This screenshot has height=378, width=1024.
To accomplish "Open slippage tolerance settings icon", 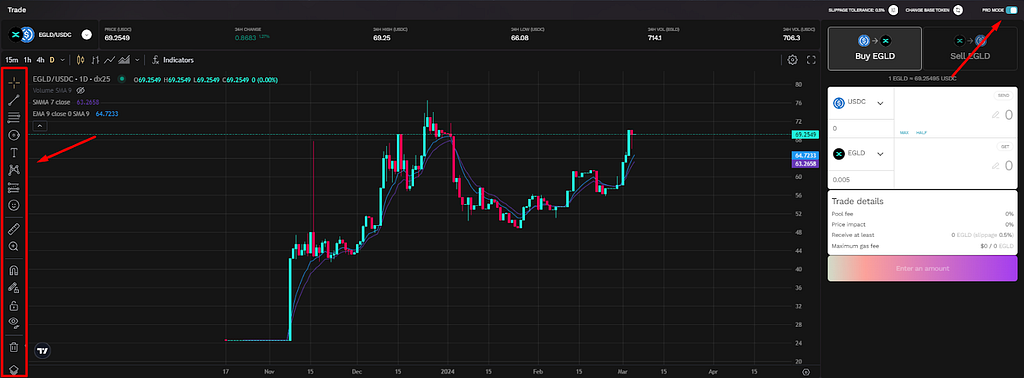I will [893, 10].
